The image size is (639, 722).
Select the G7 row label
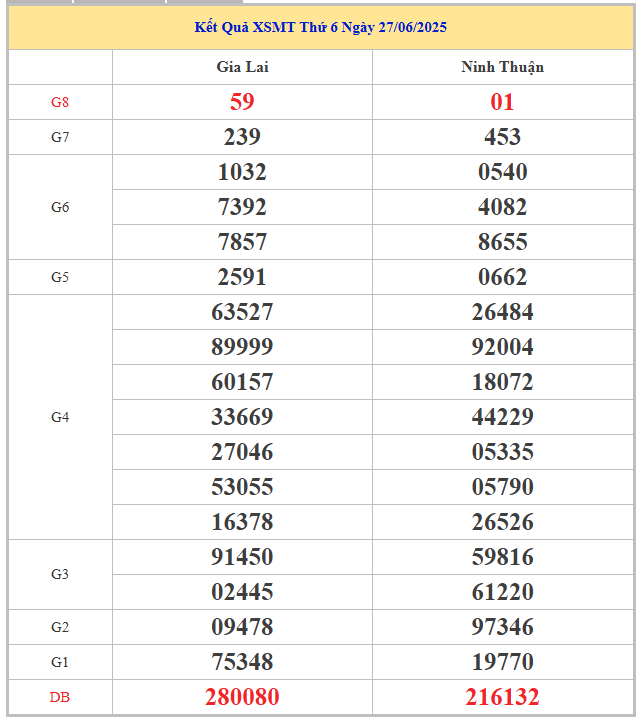tap(60, 137)
